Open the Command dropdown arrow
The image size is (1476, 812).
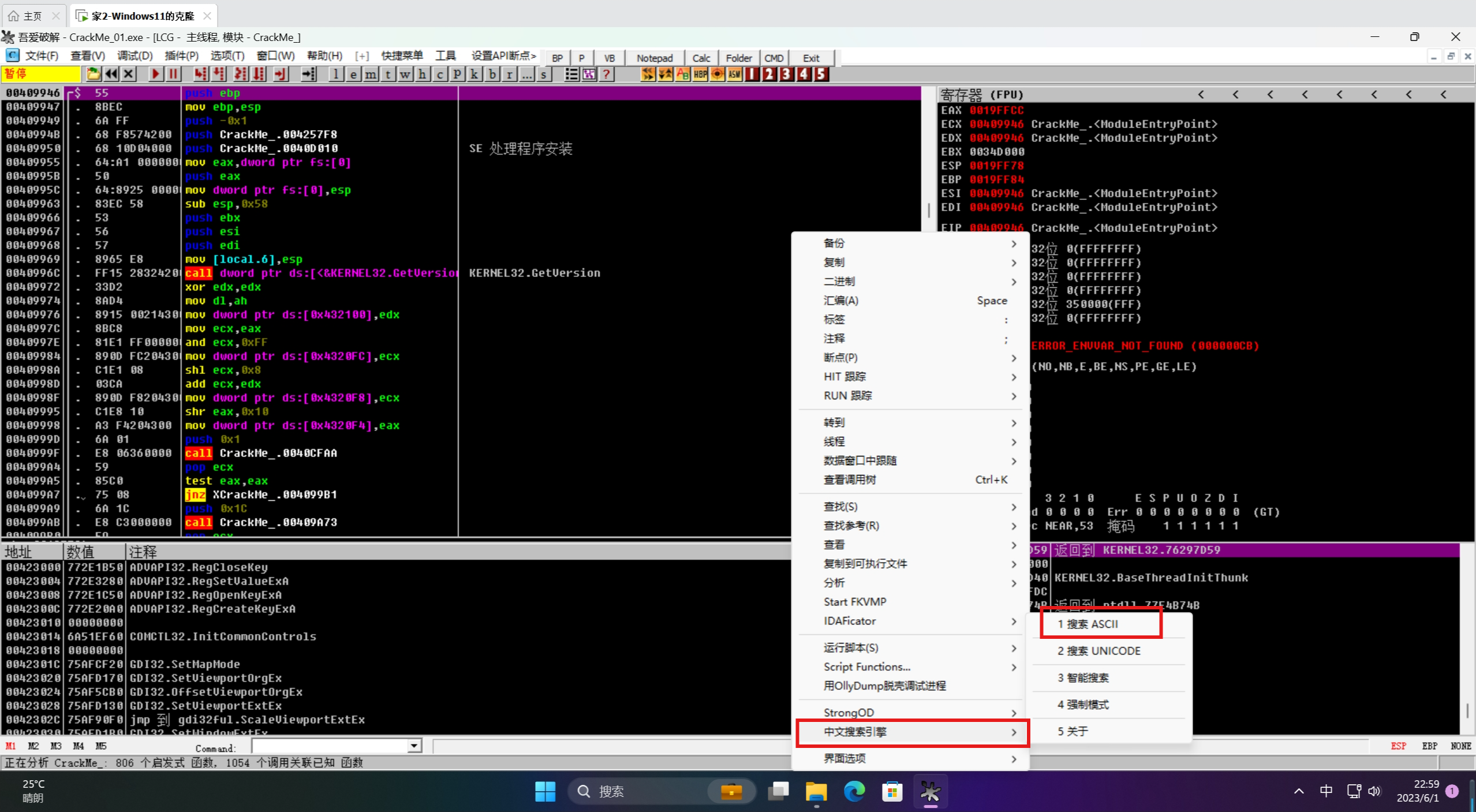[x=414, y=746]
